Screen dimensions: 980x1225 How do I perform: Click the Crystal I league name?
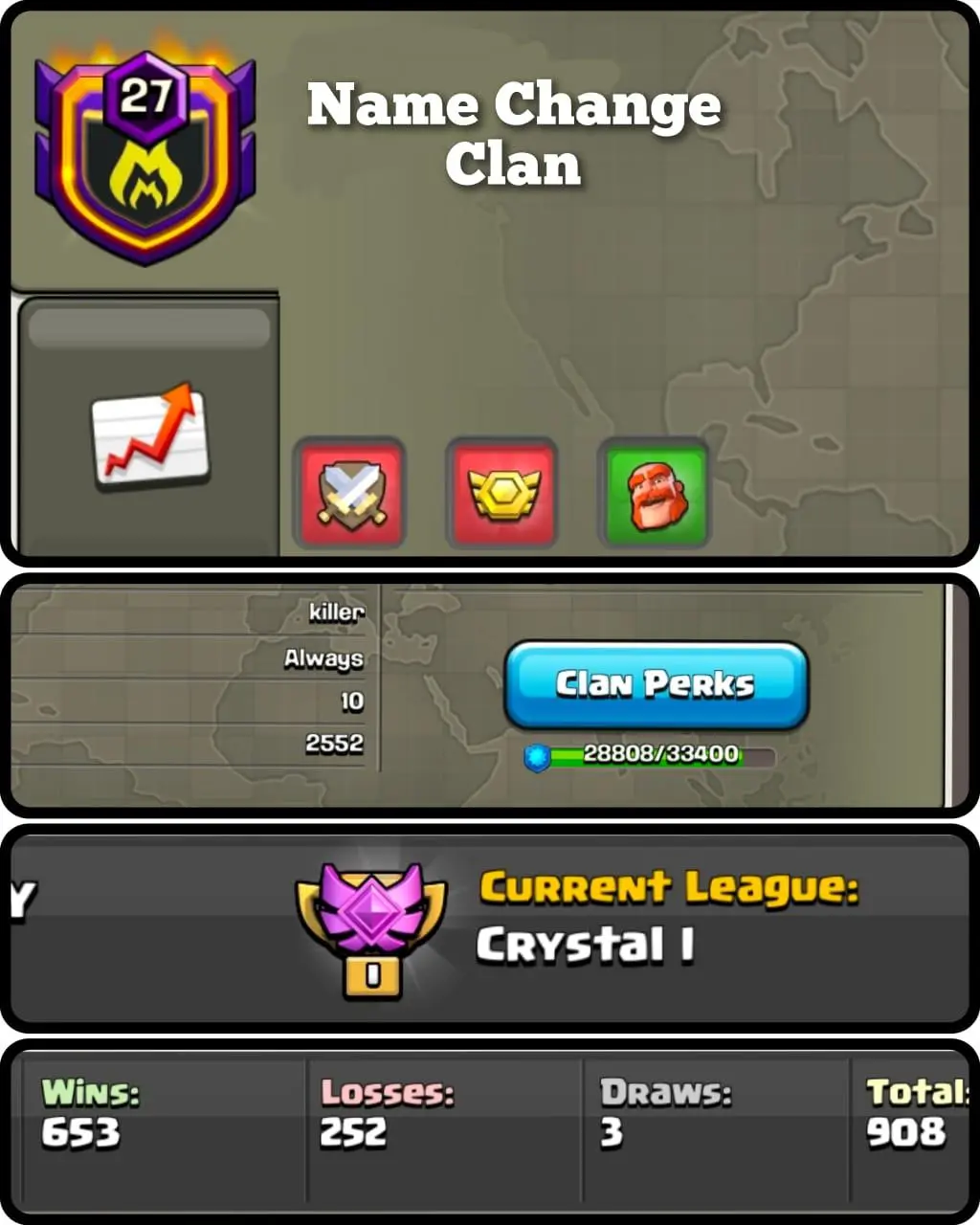point(585,946)
